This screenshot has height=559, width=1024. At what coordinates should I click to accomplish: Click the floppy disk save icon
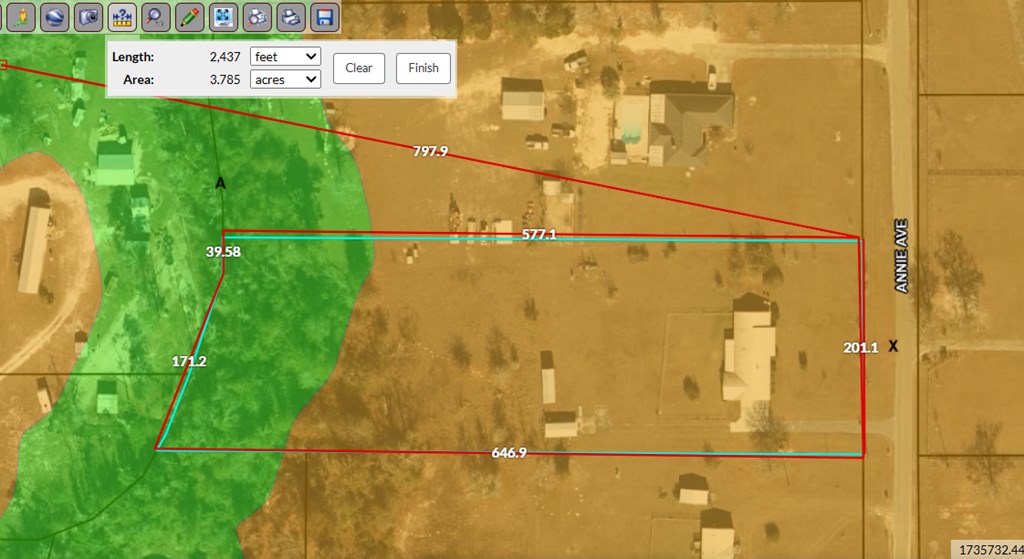pos(324,16)
